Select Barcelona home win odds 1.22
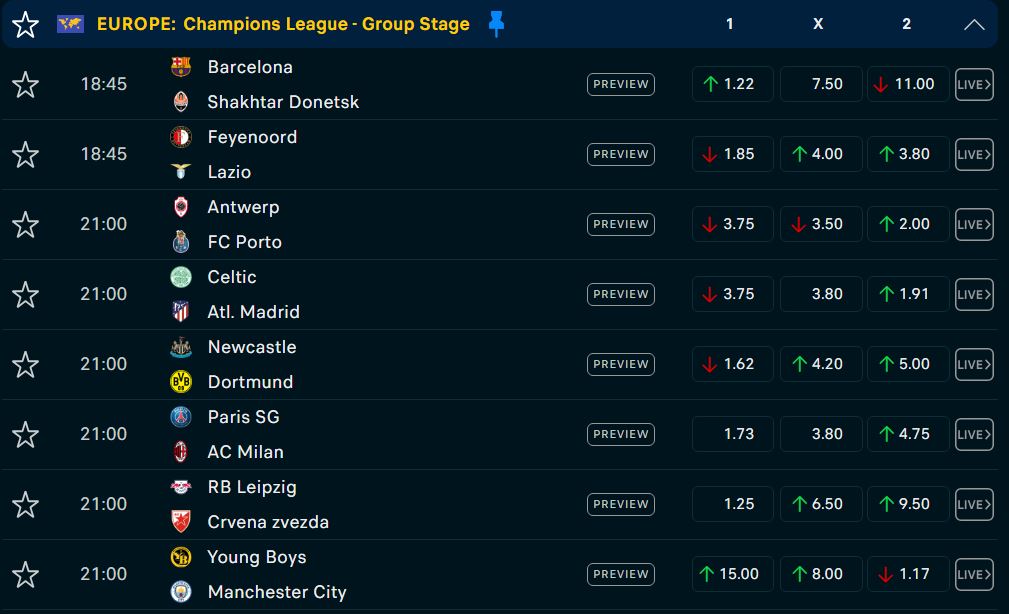The width and height of the screenshot is (1009, 614). [732, 84]
